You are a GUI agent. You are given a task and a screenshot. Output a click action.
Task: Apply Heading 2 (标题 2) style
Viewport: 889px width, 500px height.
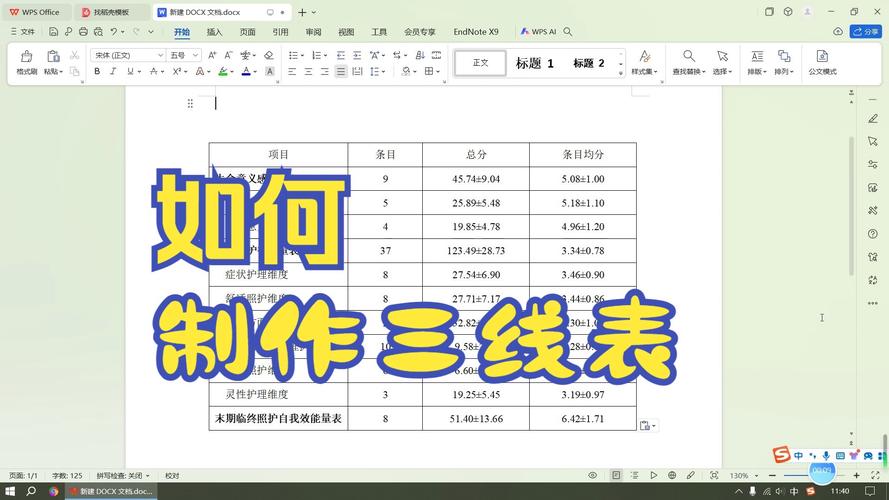[x=589, y=63]
